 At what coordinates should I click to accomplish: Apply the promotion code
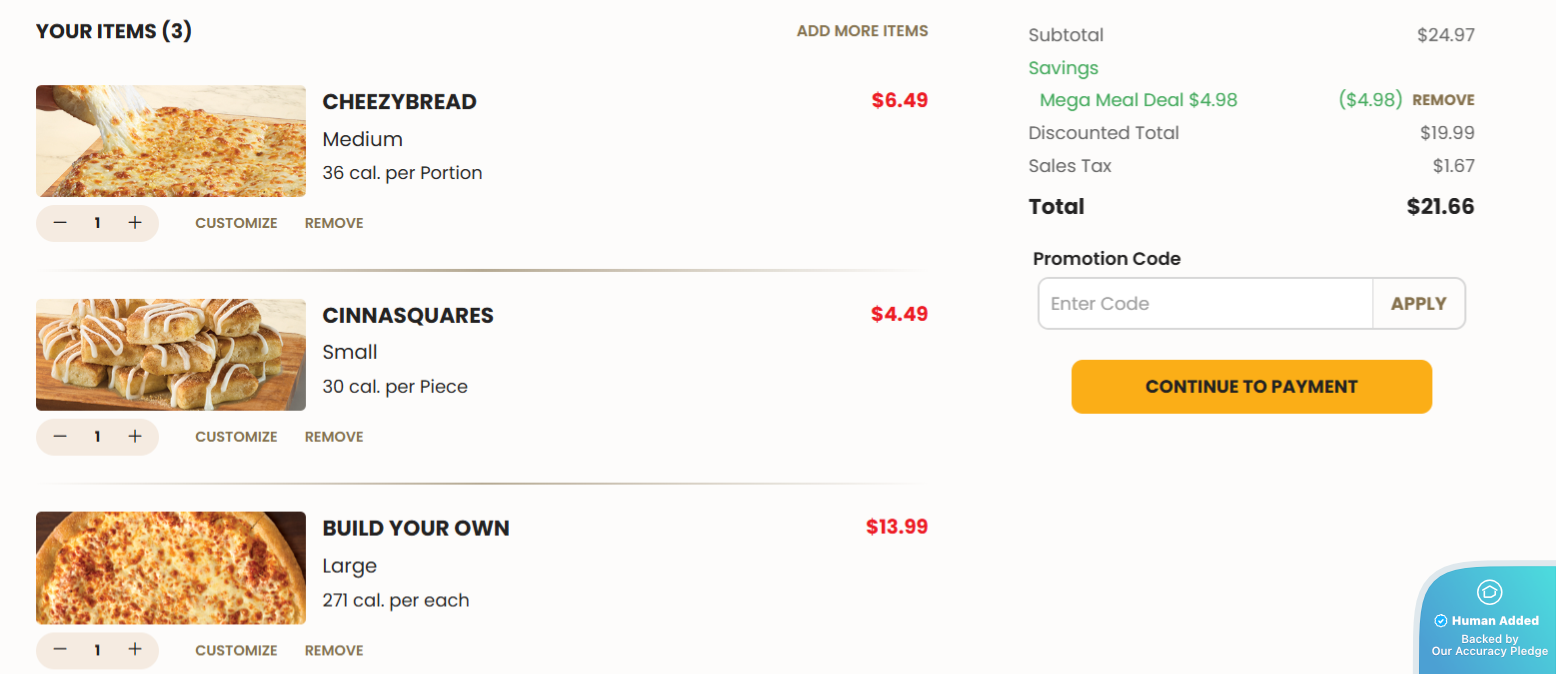pos(1418,303)
